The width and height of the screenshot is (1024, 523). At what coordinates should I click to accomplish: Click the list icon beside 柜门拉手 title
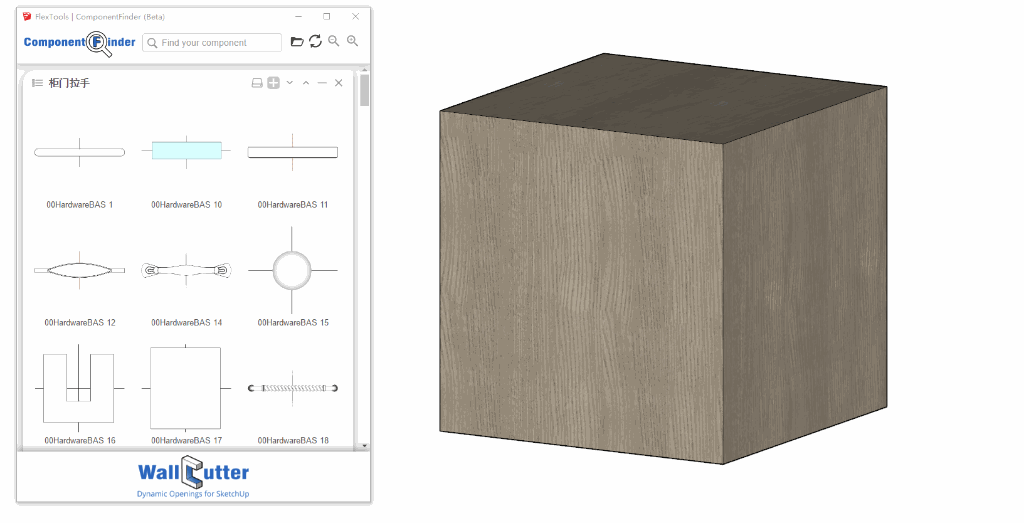pyautogui.click(x=37, y=83)
